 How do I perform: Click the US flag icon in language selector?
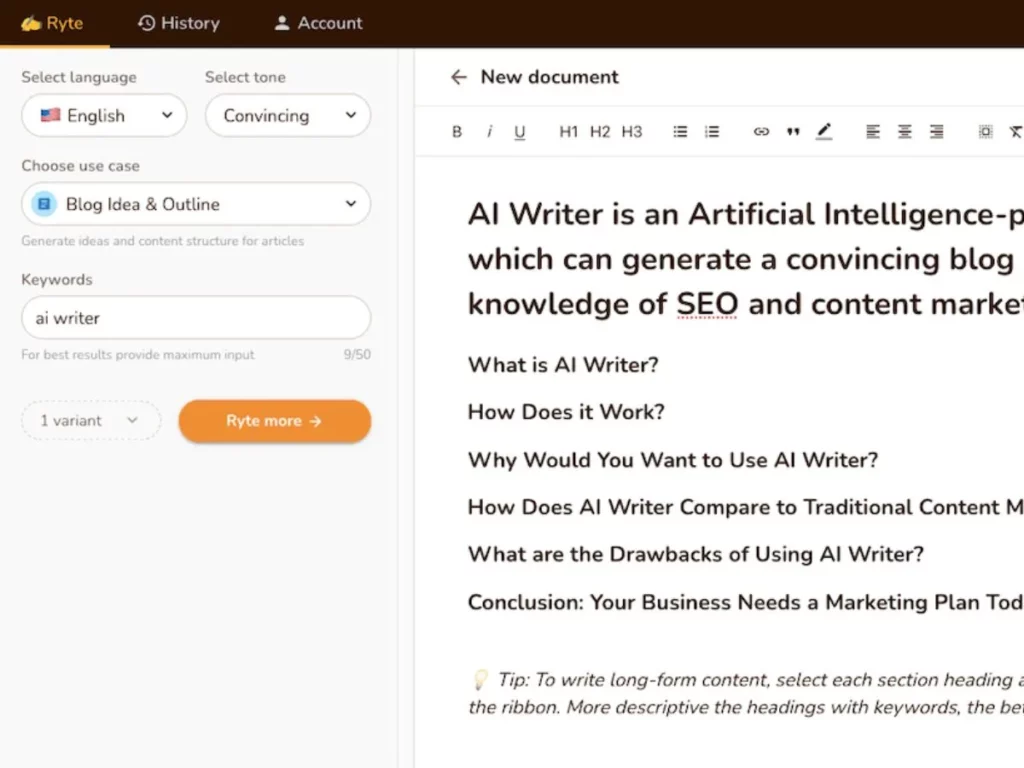point(50,116)
